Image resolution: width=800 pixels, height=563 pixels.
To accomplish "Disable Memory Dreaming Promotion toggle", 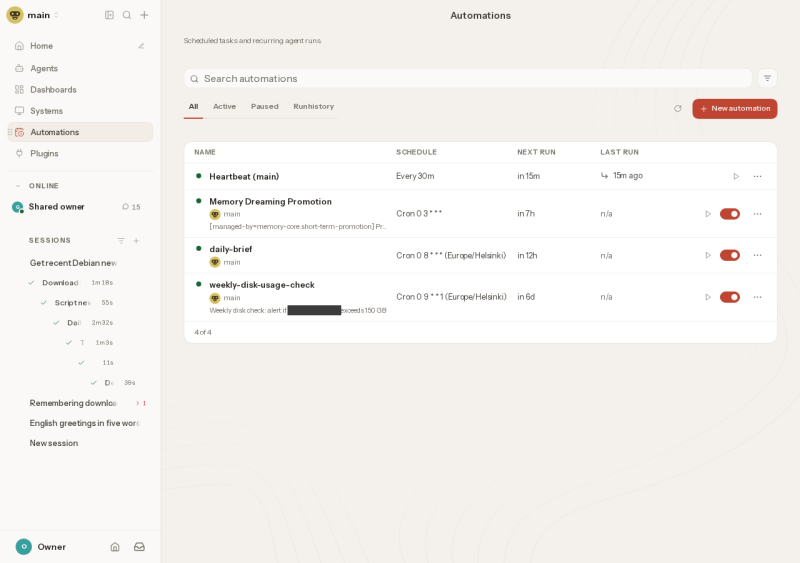I will [x=730, y=214].
